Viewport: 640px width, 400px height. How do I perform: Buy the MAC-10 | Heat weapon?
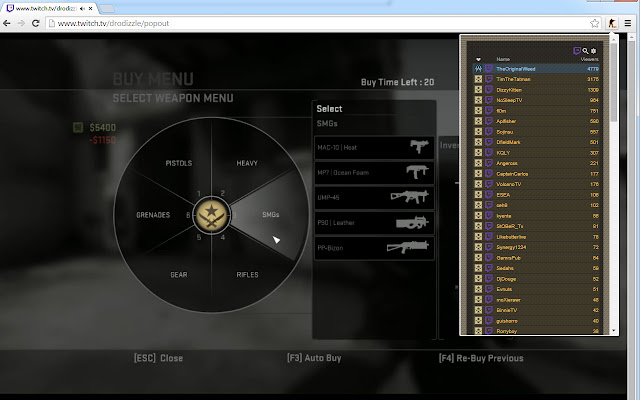point(374,147)
